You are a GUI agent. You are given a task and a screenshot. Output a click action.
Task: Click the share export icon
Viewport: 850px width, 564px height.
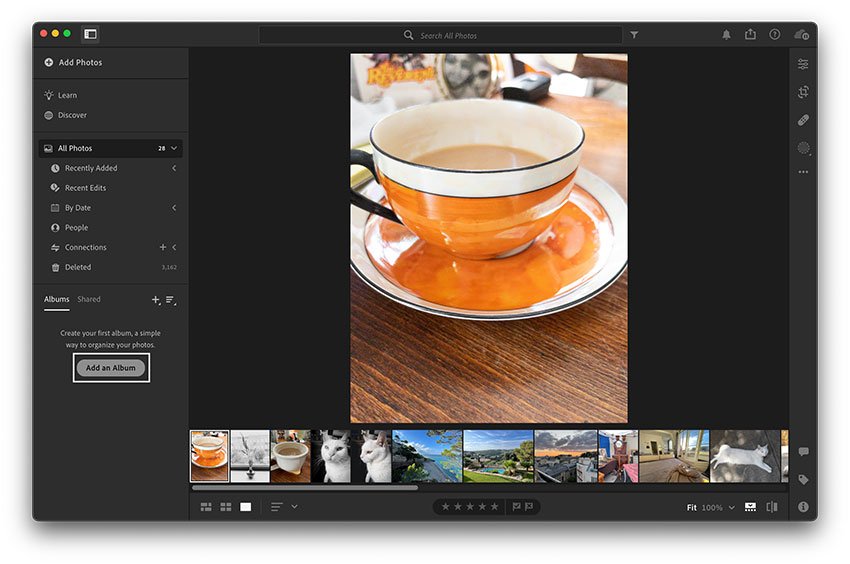coord(750,35)
